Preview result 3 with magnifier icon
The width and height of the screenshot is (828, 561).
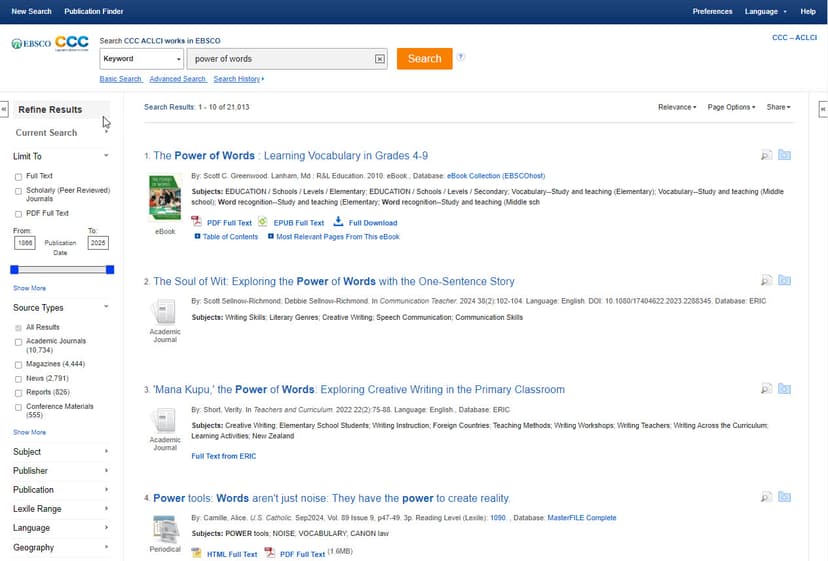[766, 389]
